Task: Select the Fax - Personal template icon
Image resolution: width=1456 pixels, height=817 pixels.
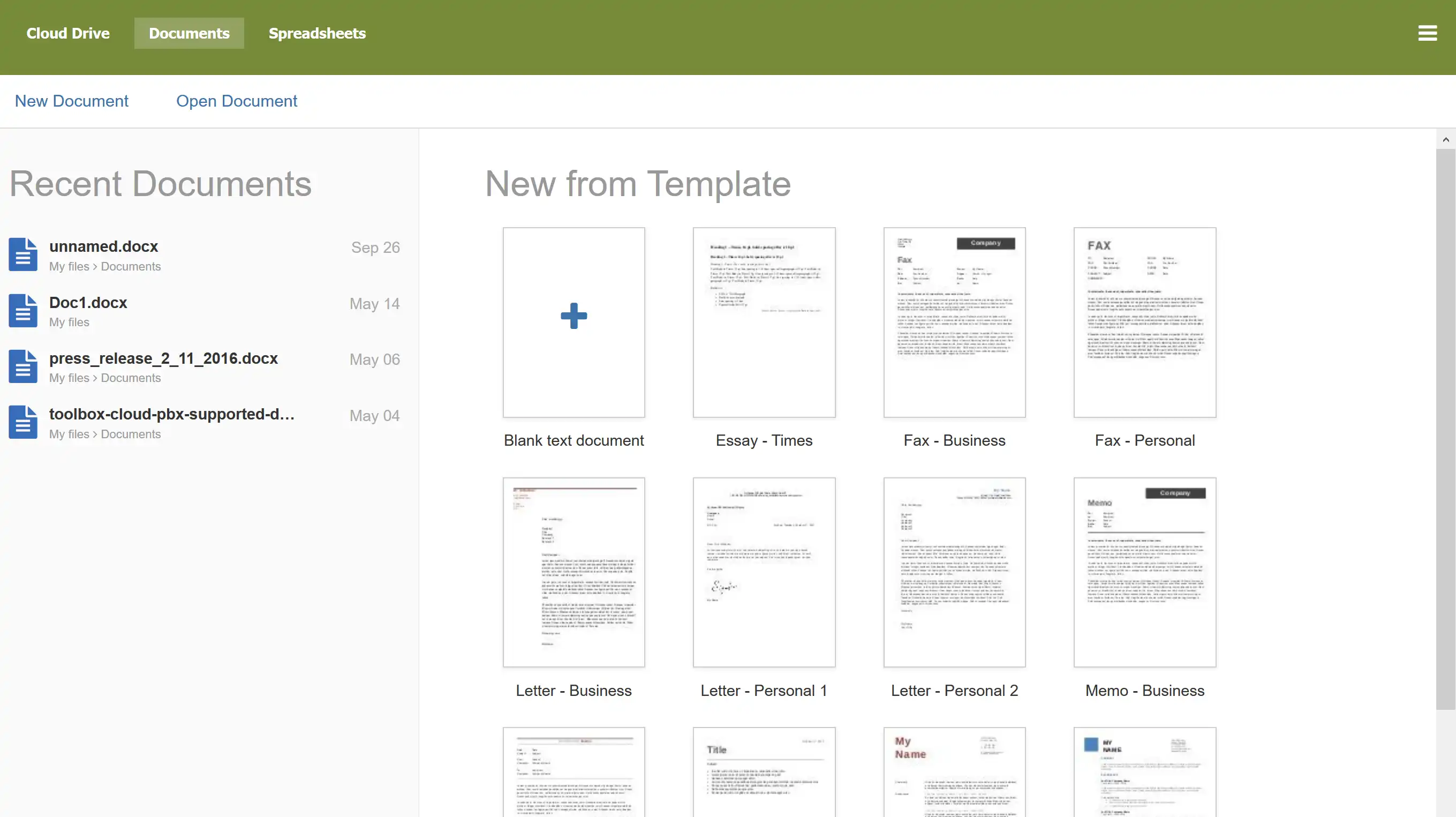Action: [1145, 321]
